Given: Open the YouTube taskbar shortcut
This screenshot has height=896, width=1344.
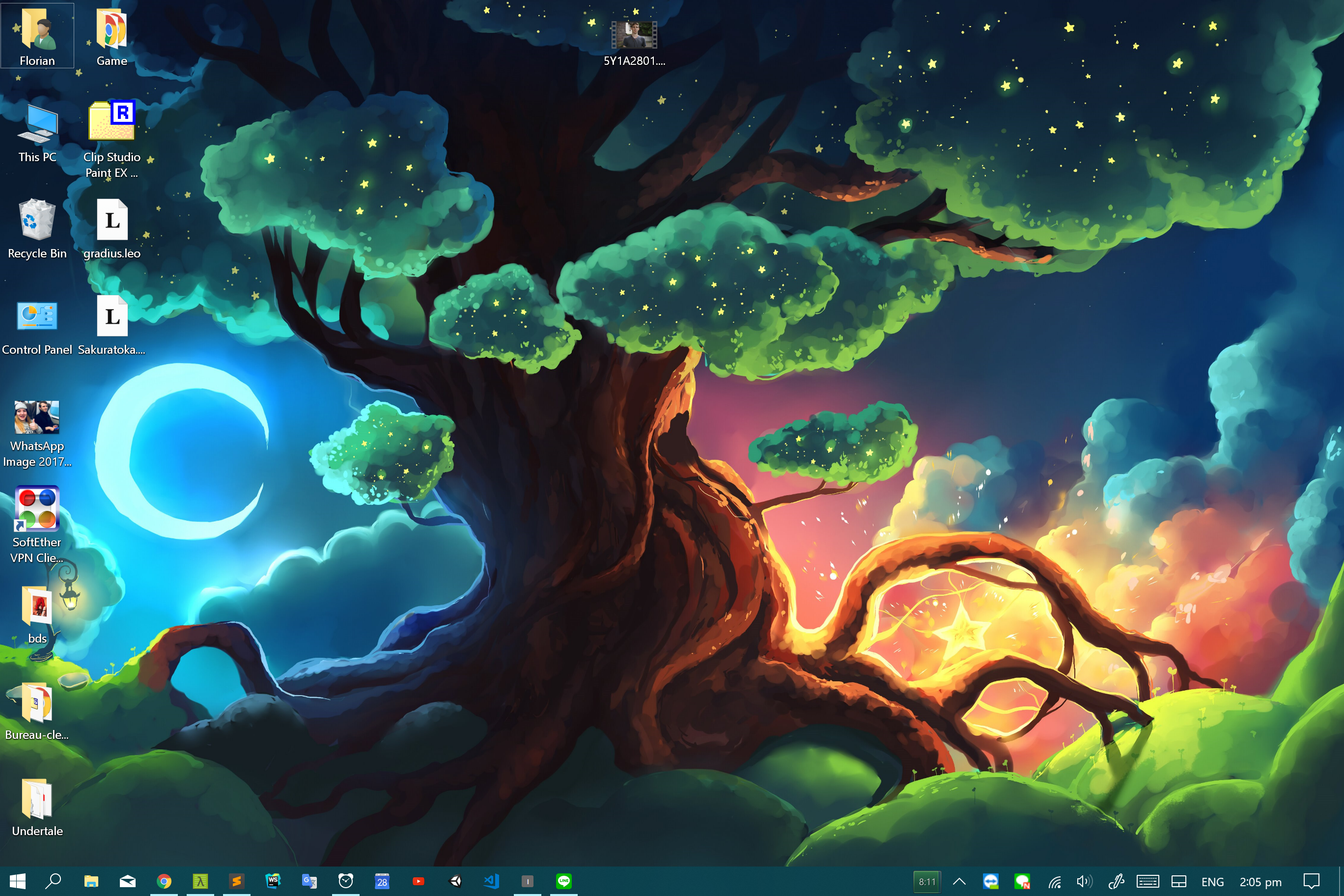Looking at the screenshot, I should [419, 881].
